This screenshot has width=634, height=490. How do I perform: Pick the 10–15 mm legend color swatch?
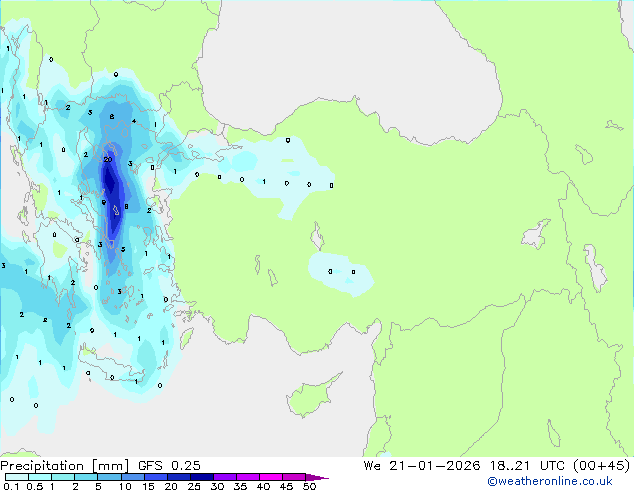(132, 477)
